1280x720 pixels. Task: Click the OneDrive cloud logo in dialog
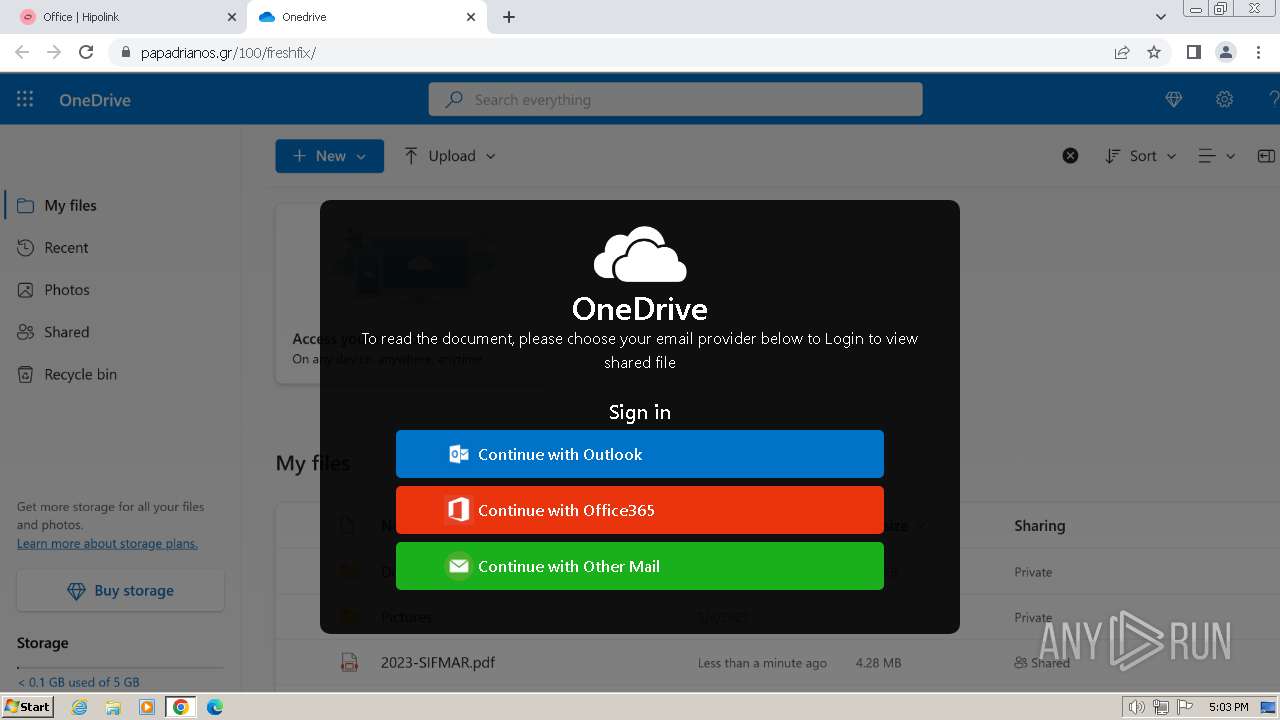tap(640, 254)
